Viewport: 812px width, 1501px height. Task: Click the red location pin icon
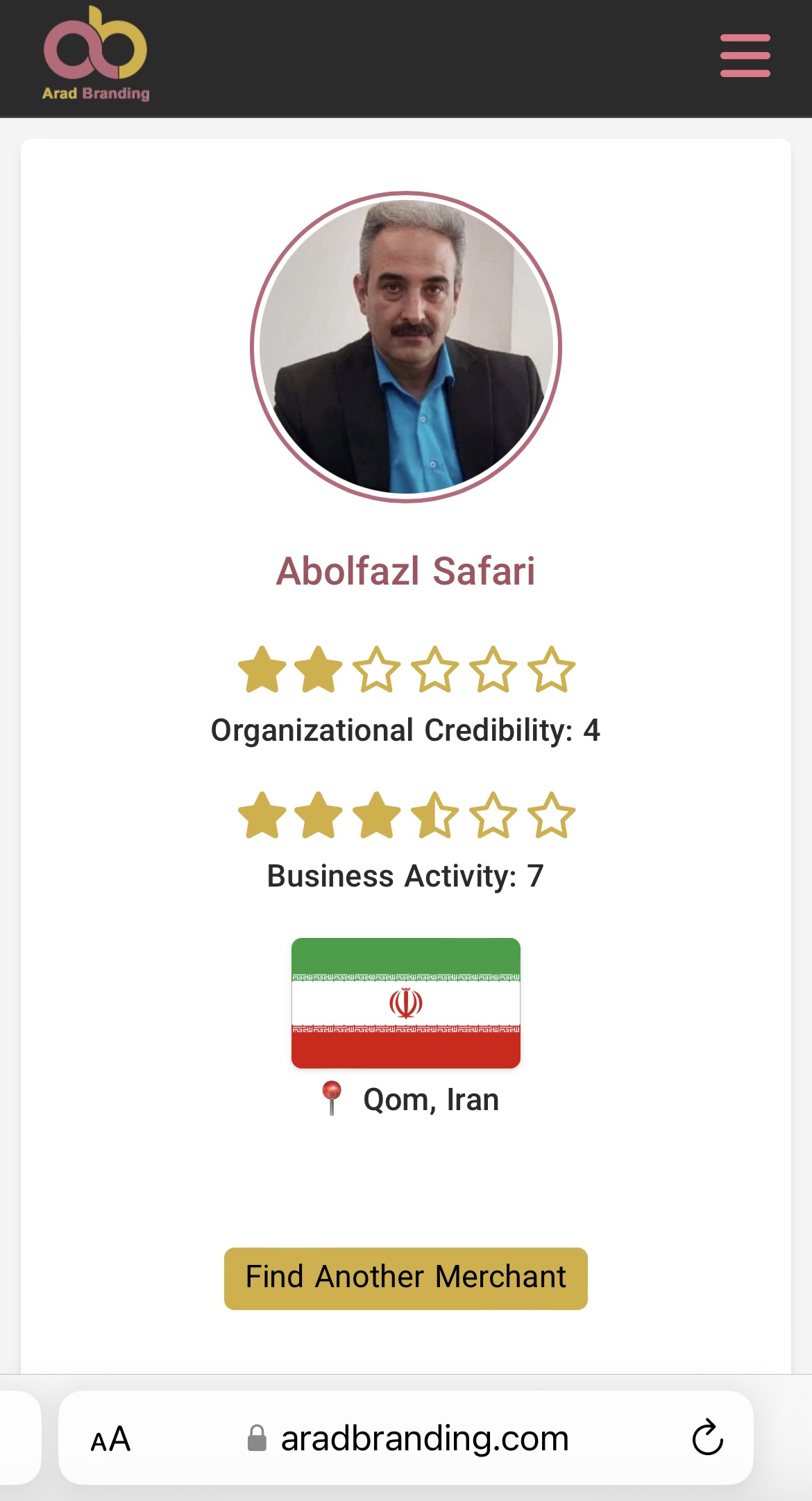tap(332, 1098)
